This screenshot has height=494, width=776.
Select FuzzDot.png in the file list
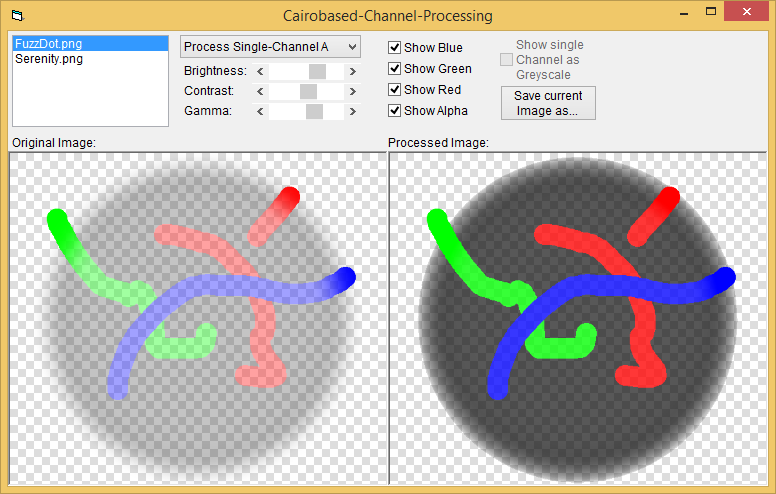coord(91,44)
